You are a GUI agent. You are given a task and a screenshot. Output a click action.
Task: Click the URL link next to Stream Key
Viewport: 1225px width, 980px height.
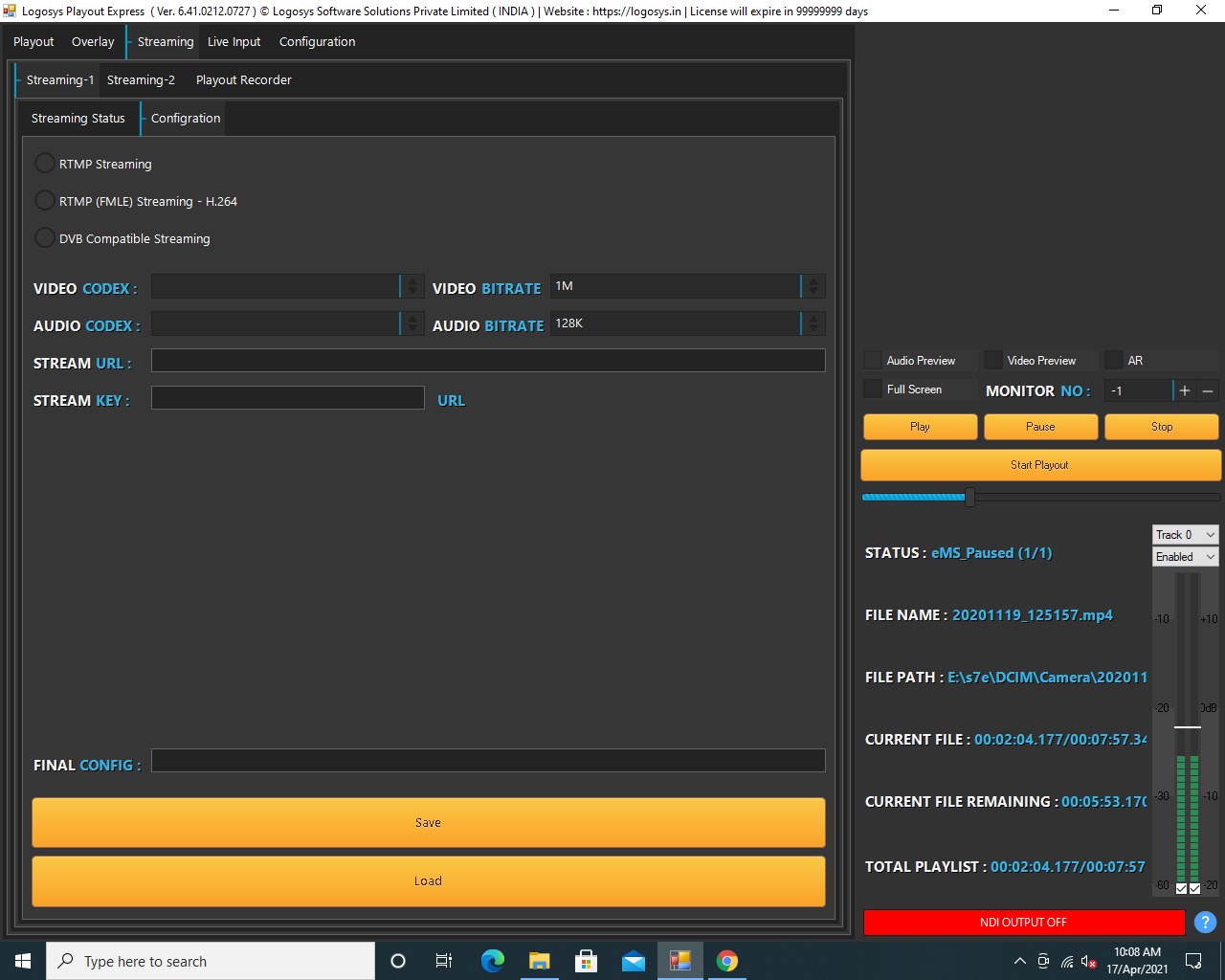click(x=451, y=400)
